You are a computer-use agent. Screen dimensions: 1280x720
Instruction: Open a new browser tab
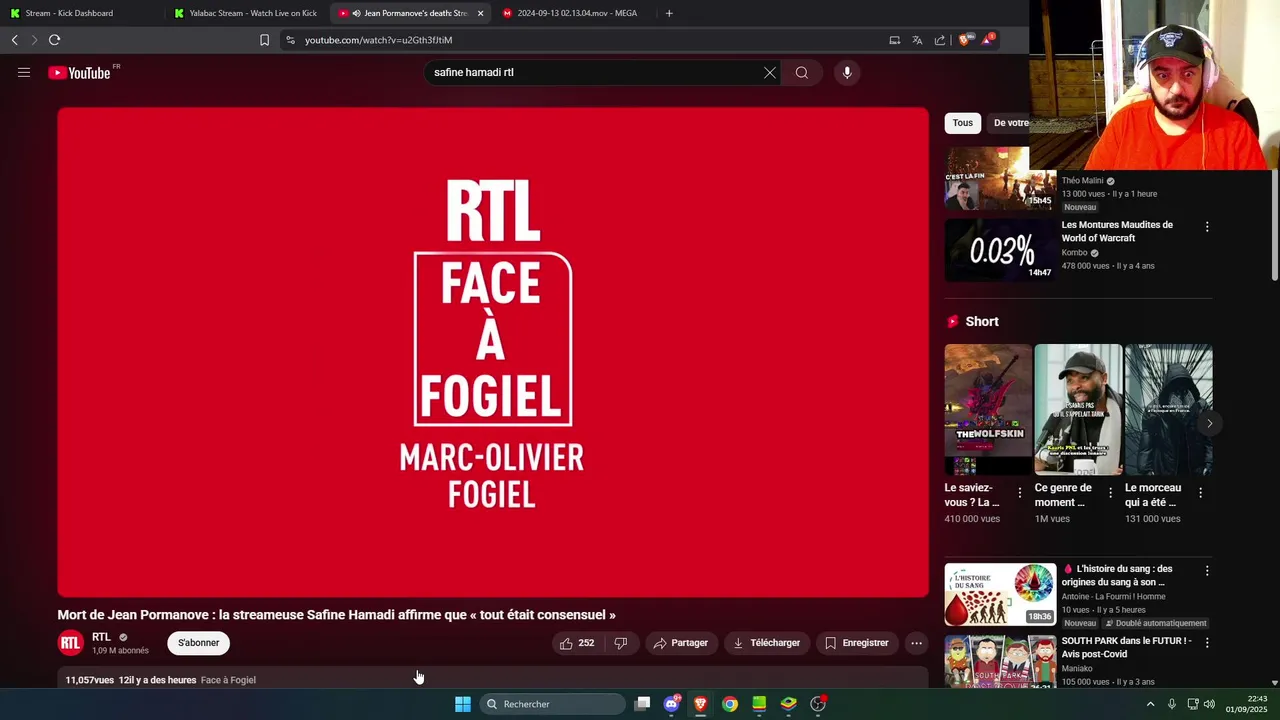click(669, 13)
